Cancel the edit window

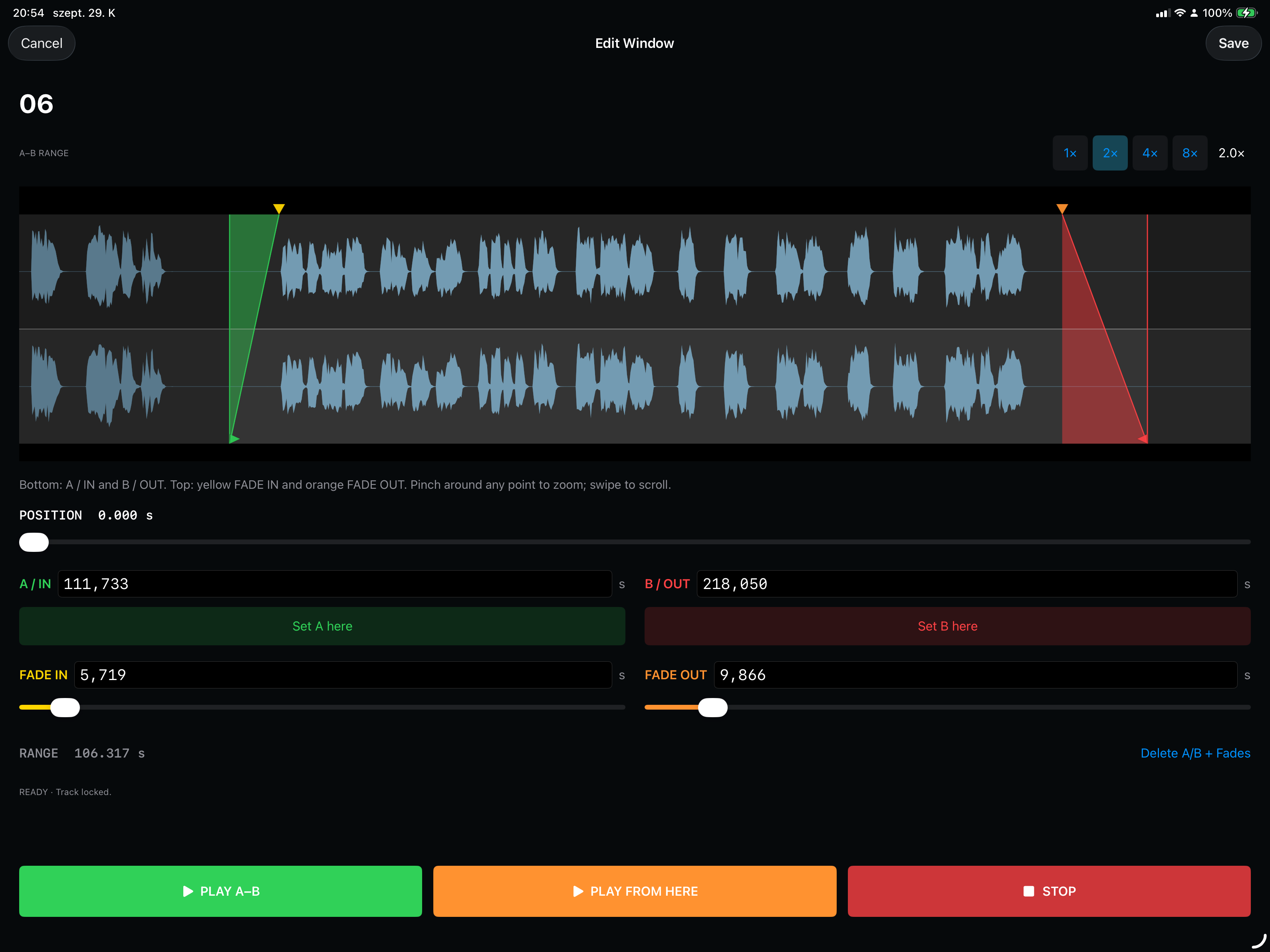point(42,43)
